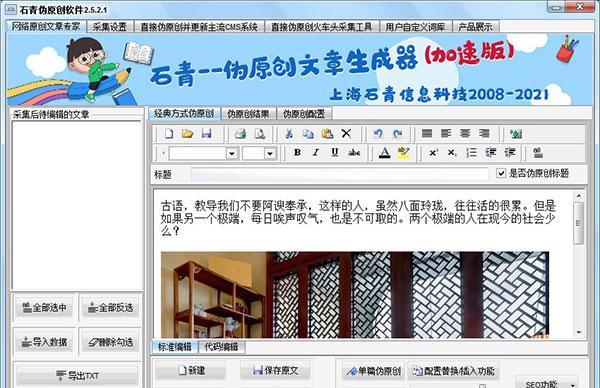The width and height of the screenshot is (600, 388).
Task: Click the last icon on formatting toolbar
Action: pos(538,153)
